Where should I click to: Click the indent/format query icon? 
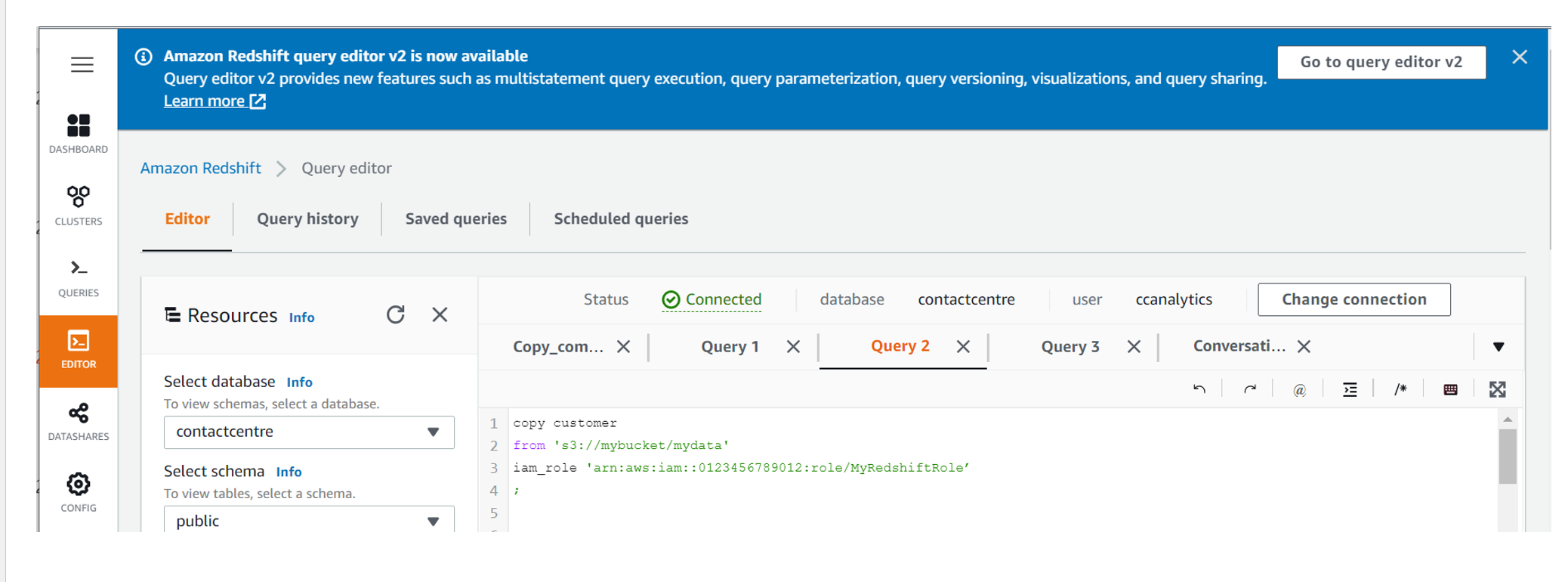click(1350, 389)
